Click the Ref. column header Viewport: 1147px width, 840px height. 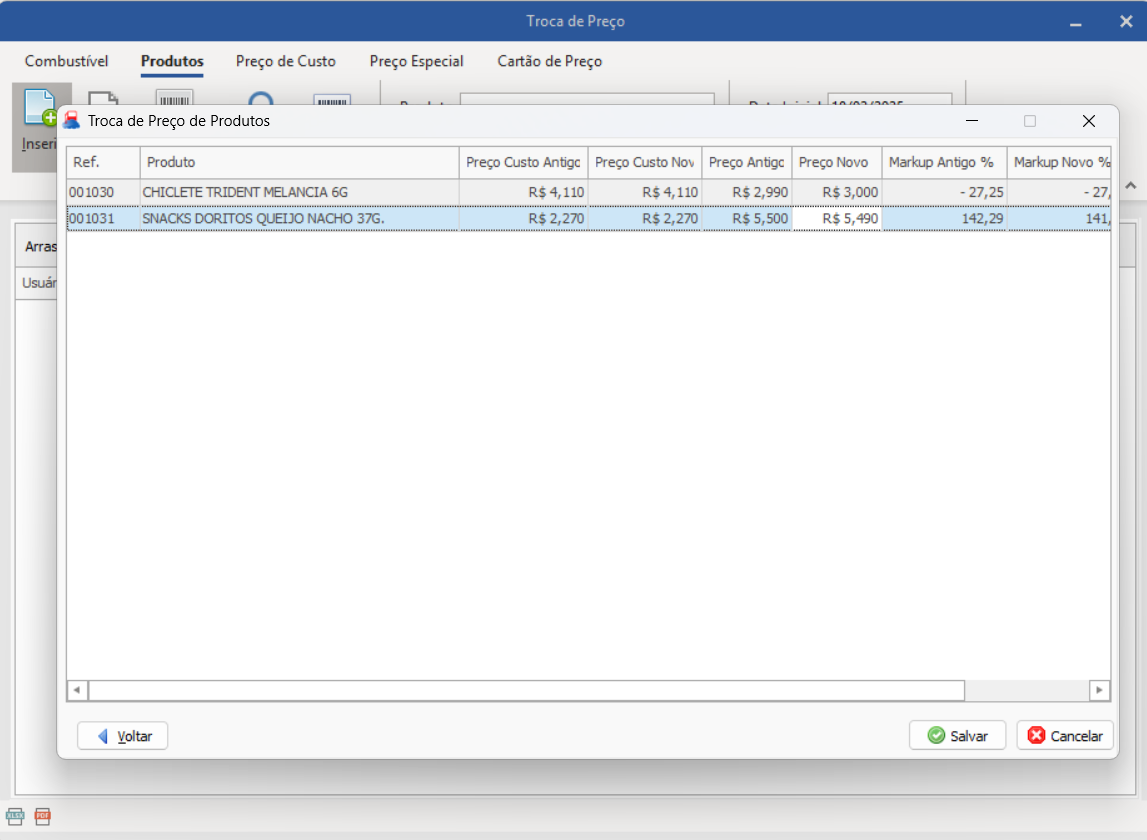coord(103,162)
